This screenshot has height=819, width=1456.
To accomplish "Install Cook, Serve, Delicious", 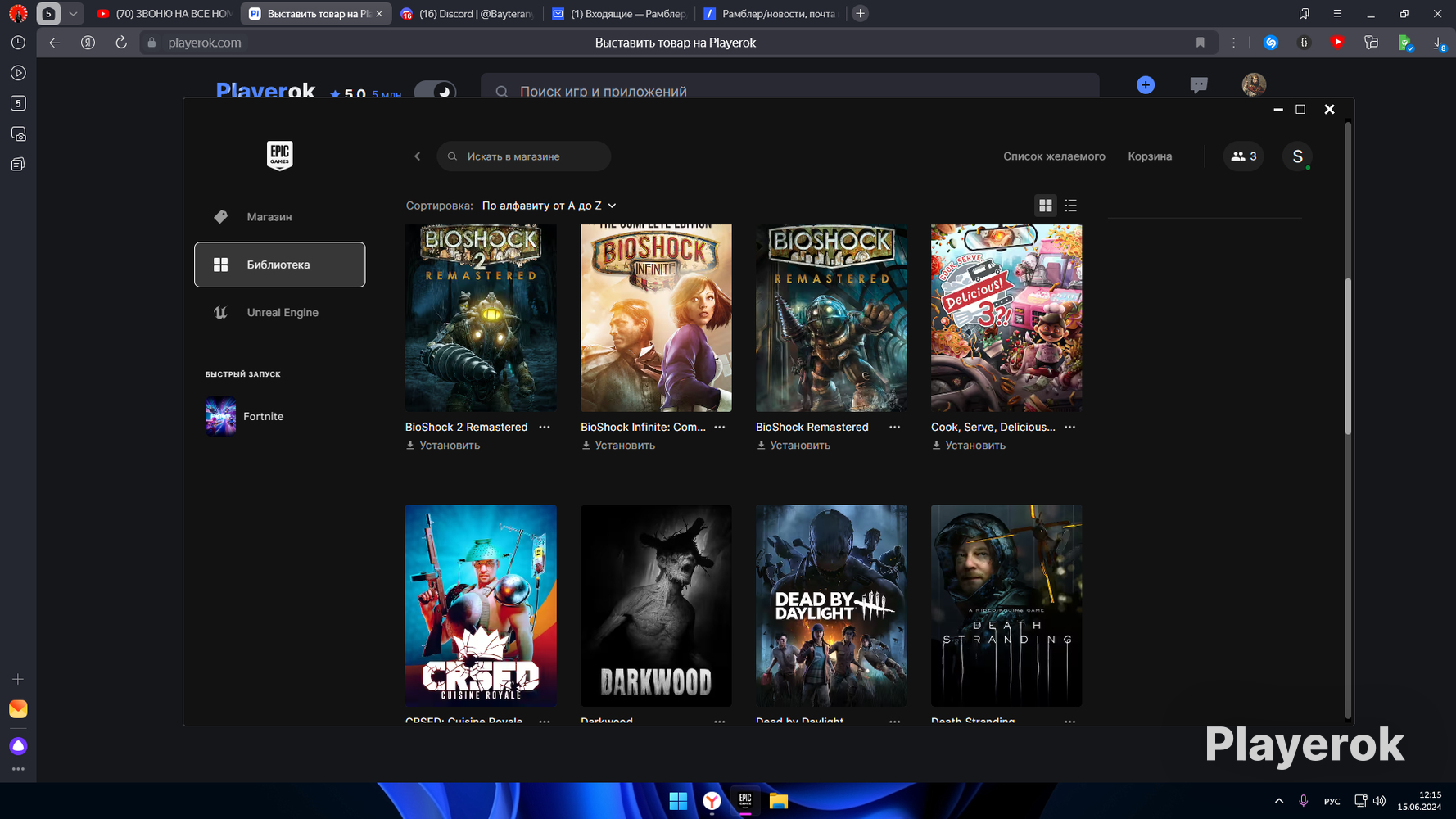I will [969, 446].
